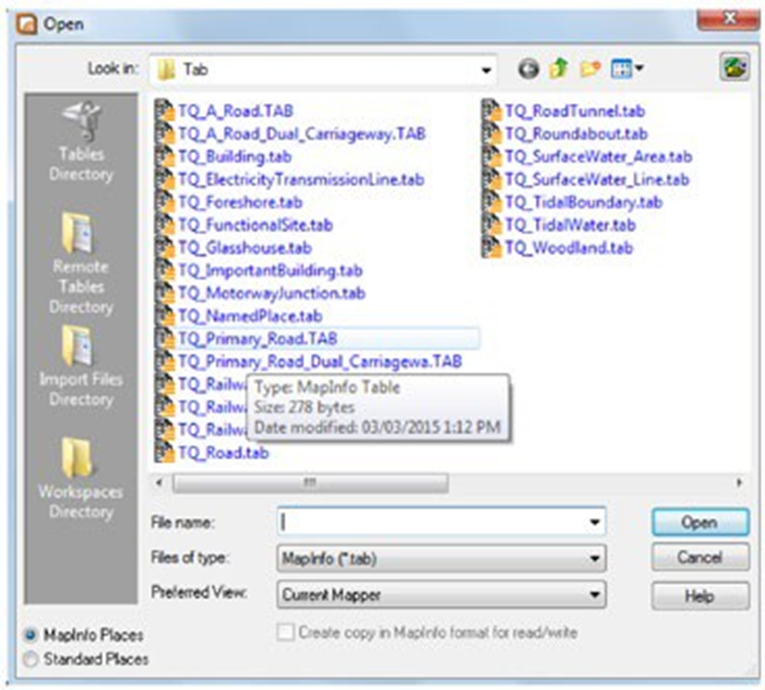Expand the Look in folder dropdown
This screenshot has height=690, width=765.
coord(486,70)
